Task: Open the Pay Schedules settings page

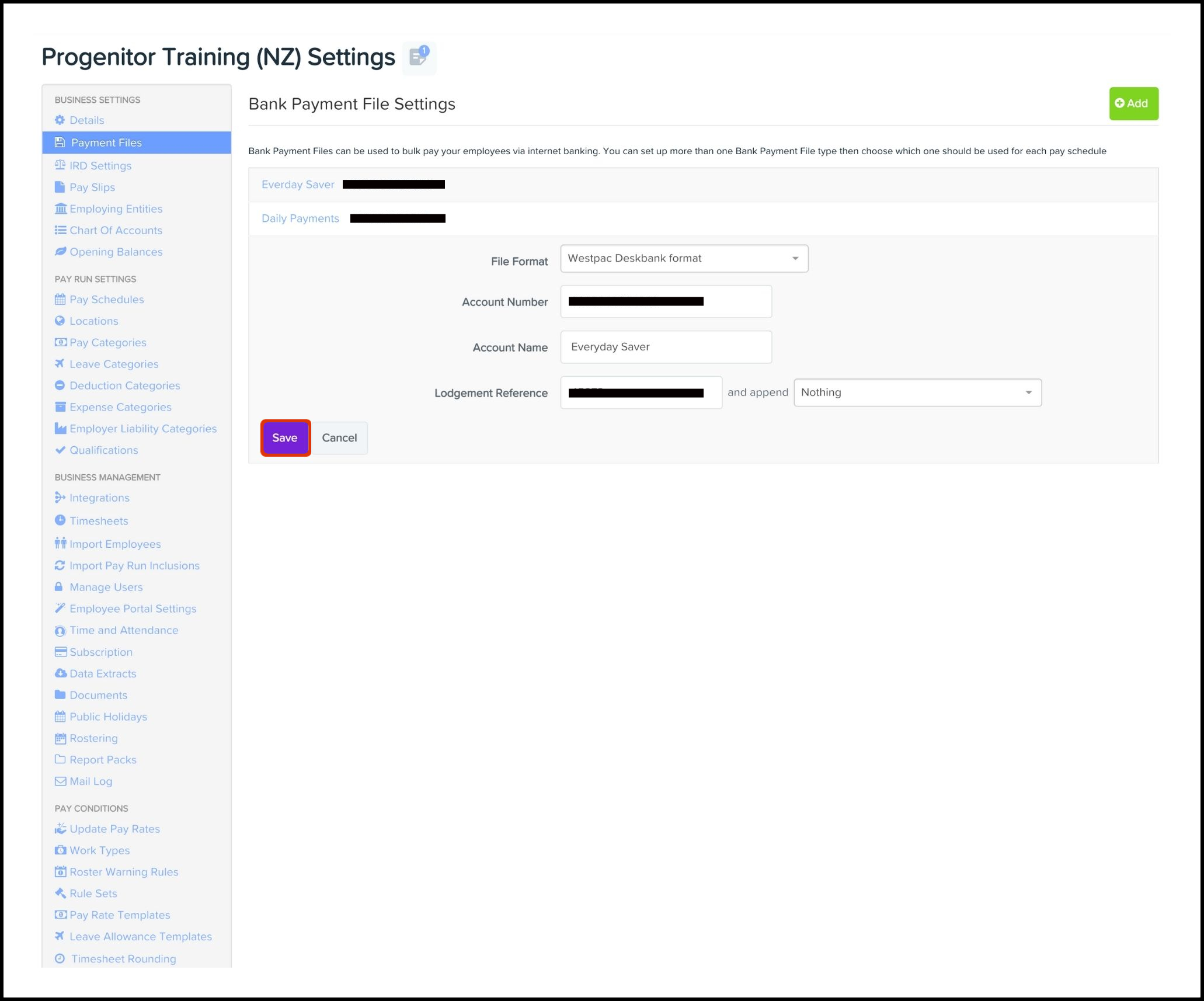Action: click(x=106, y=300)
